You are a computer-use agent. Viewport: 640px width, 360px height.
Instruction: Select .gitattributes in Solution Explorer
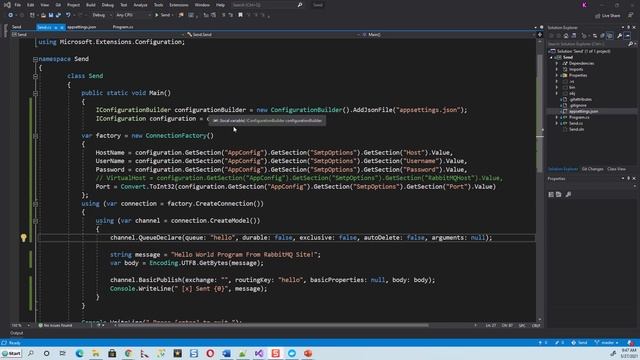click(x=580, y=99)
